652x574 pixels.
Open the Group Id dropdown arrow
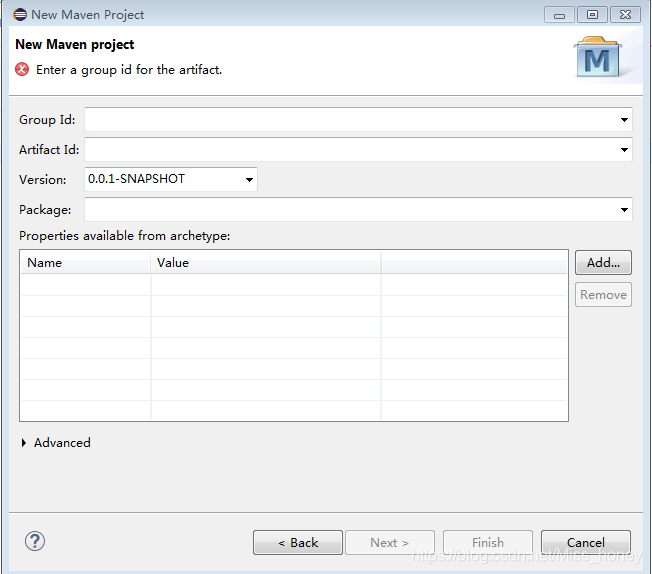pos(624,120)
